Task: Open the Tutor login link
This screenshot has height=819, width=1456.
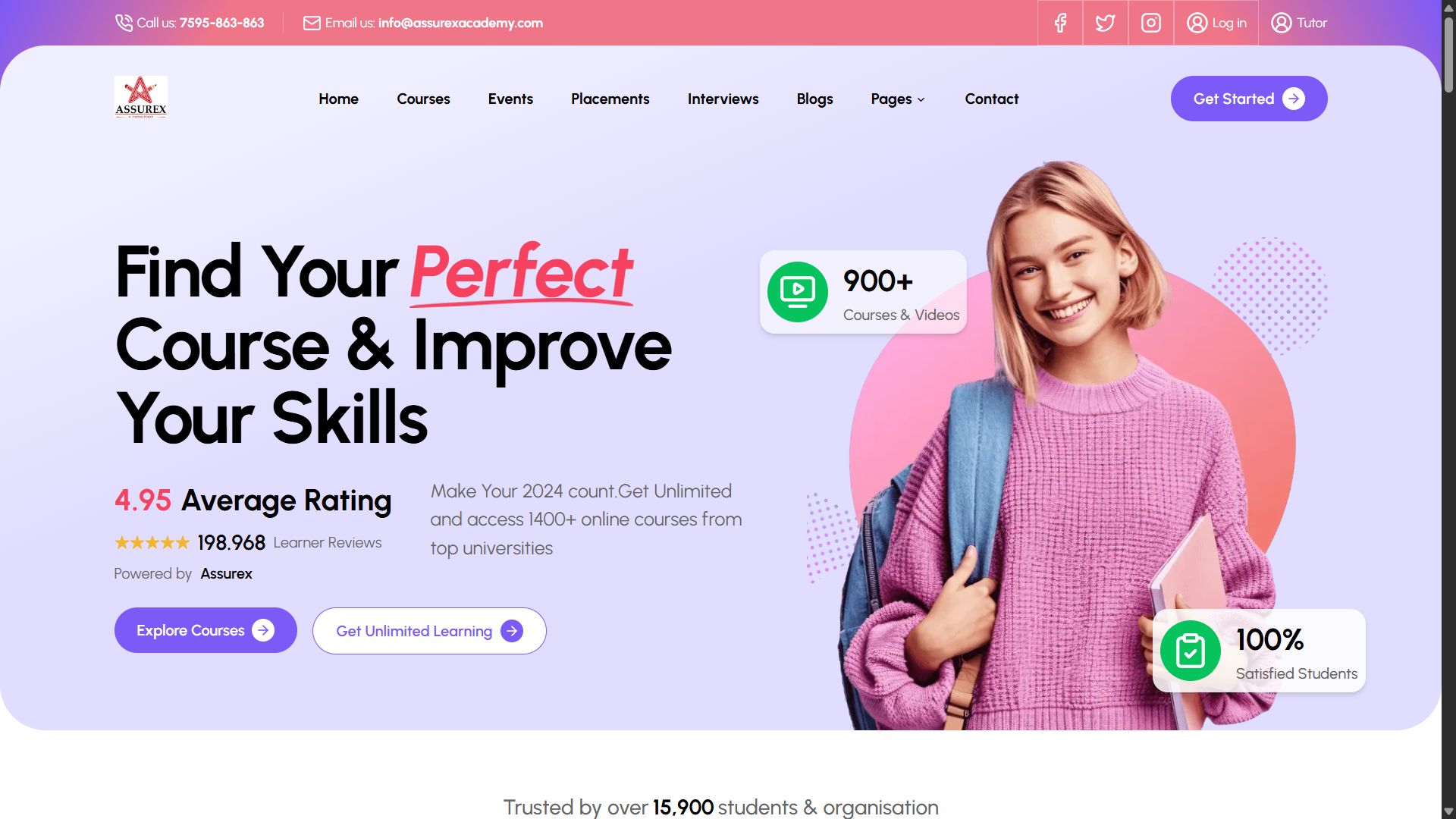Action: click(1299, 23)
